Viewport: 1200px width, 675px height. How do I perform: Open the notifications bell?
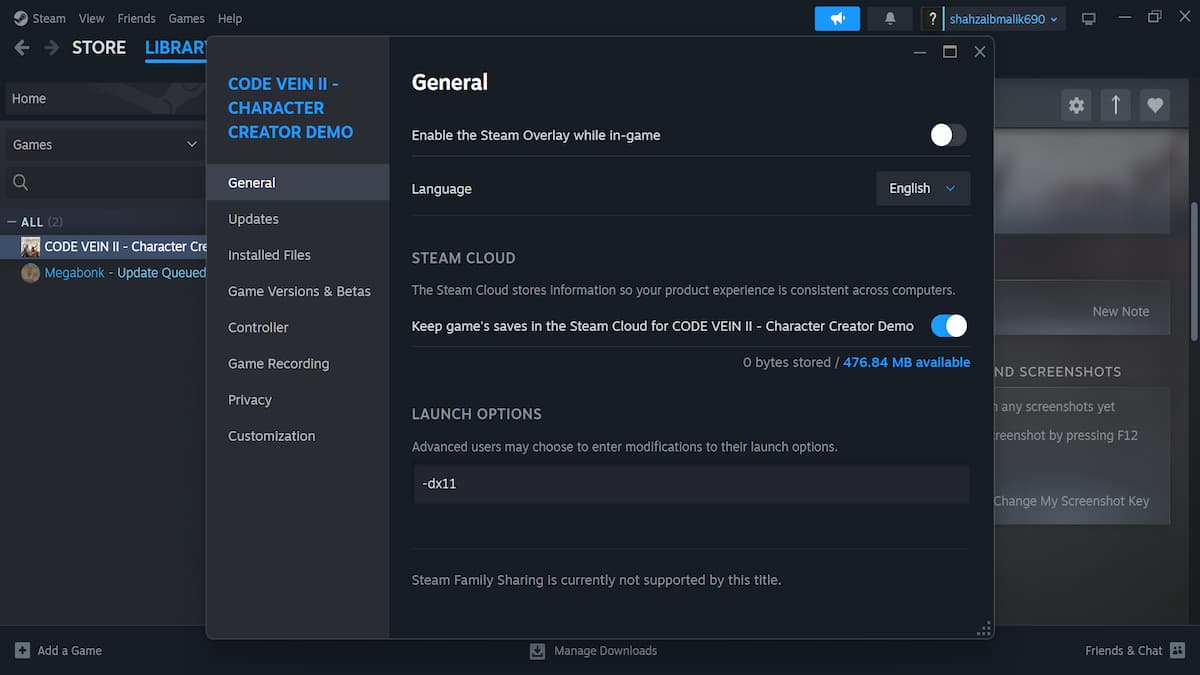click(x=890, y=18)
